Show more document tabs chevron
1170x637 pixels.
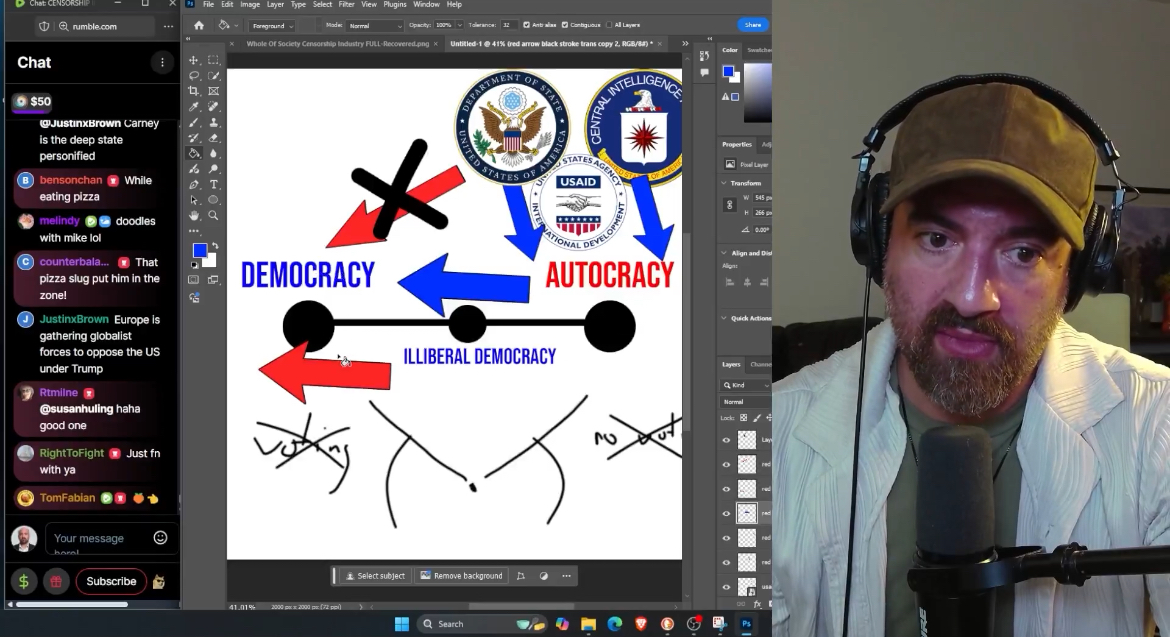point(685,44)
